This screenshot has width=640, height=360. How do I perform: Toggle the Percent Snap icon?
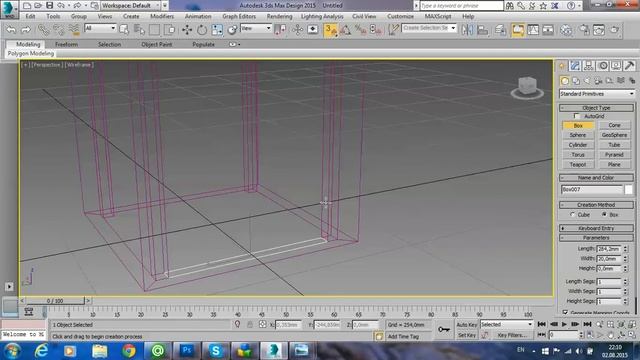360,30
